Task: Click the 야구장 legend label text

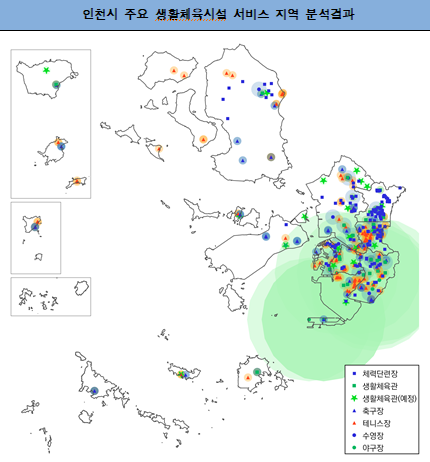Action: click(x=373, y=447)
